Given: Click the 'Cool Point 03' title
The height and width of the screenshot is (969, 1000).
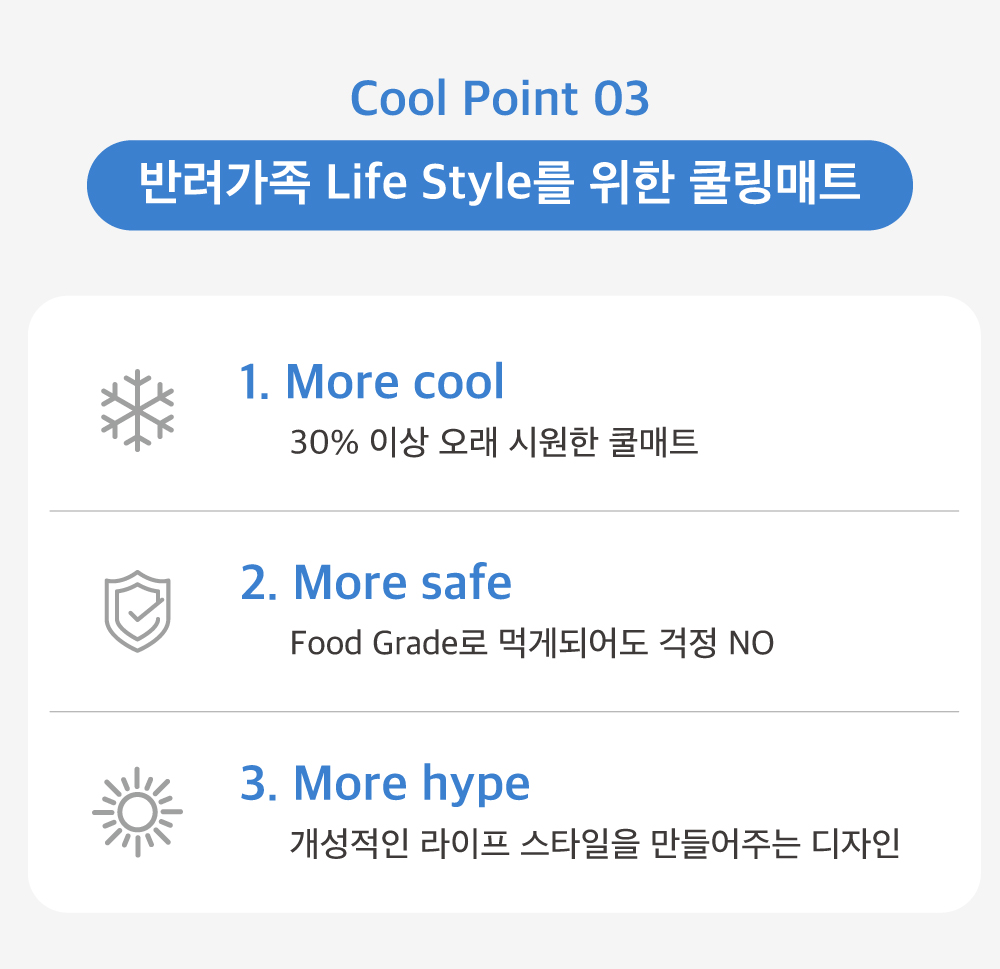Looking at the screenshot, I should point(499,98).
